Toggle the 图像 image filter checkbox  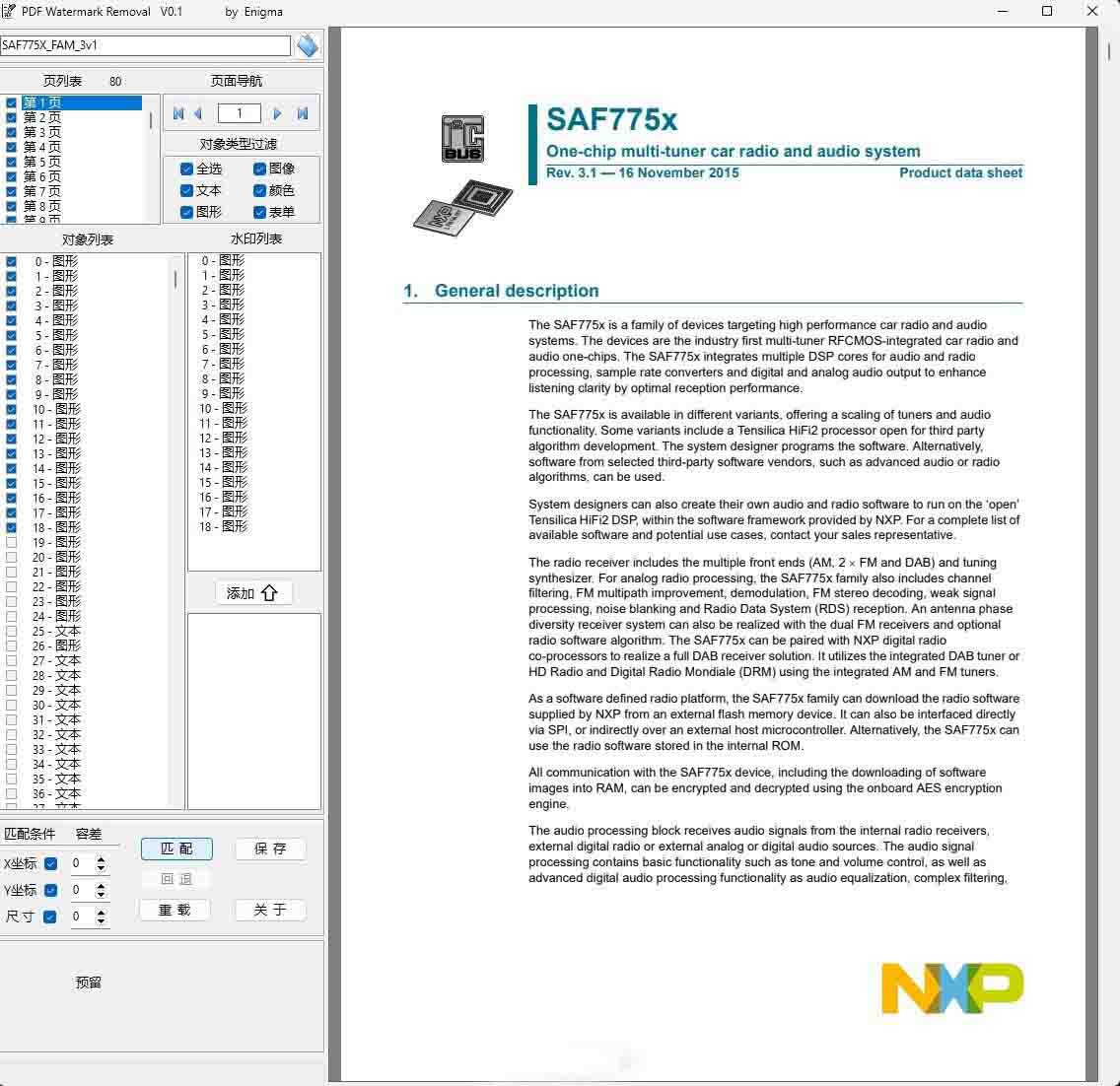point(259,169)
